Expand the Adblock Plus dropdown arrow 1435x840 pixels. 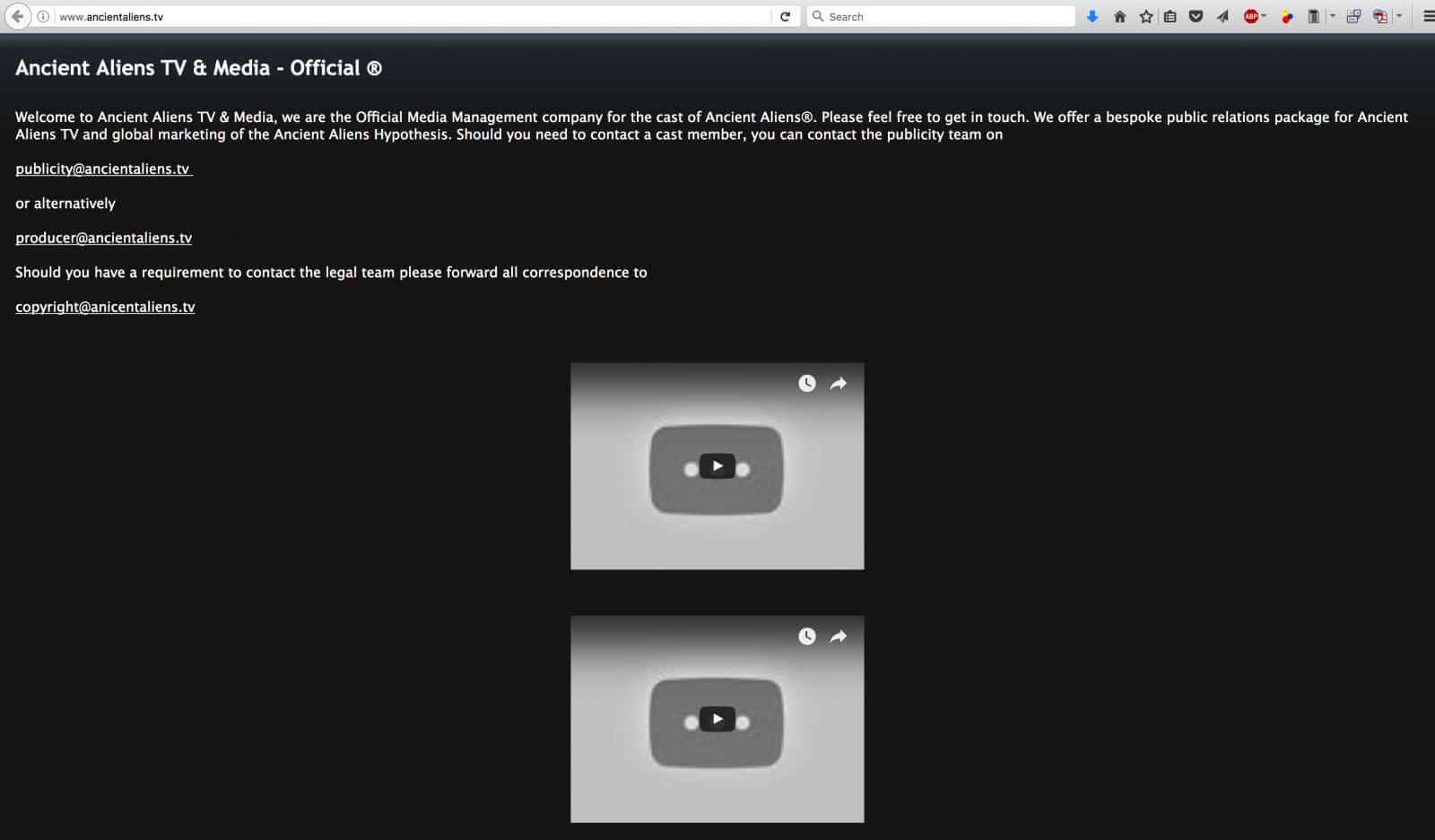[1264, 16]
